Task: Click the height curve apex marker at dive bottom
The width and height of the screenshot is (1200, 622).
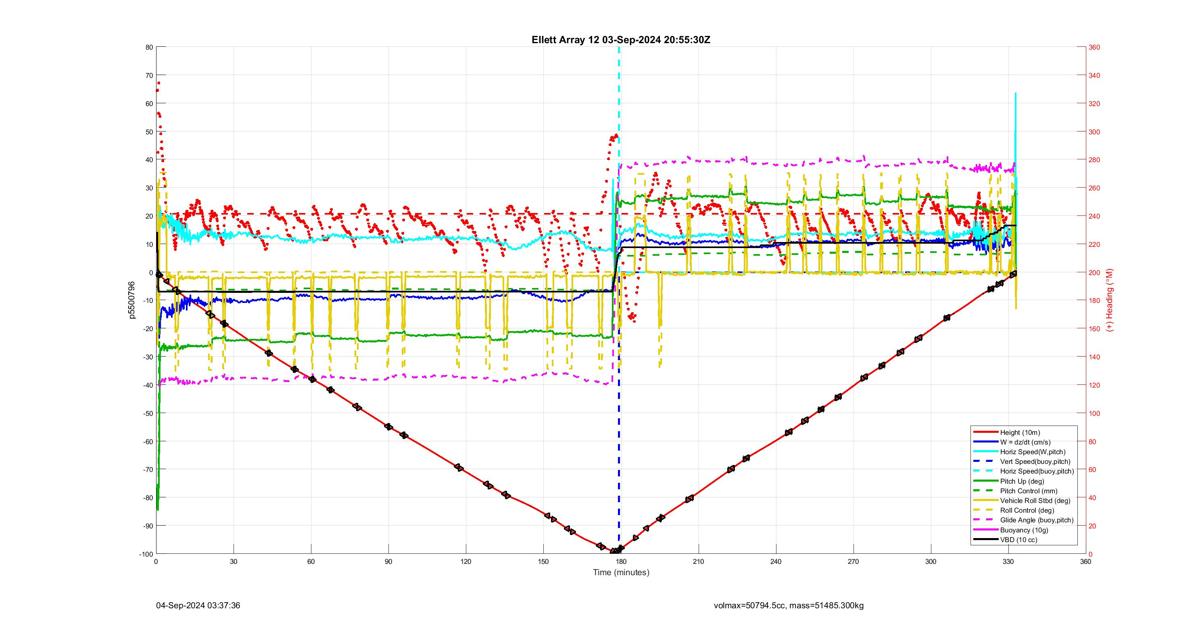Action: click(x=616, y=551)
